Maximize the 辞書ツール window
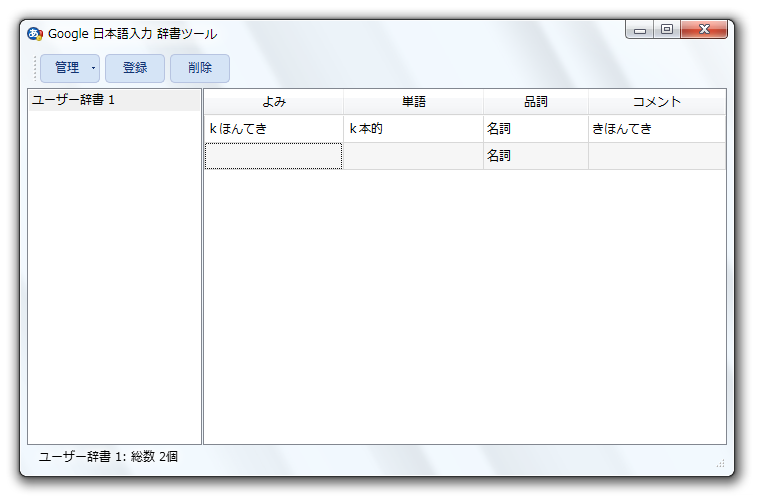 click(x=667, y=30)
